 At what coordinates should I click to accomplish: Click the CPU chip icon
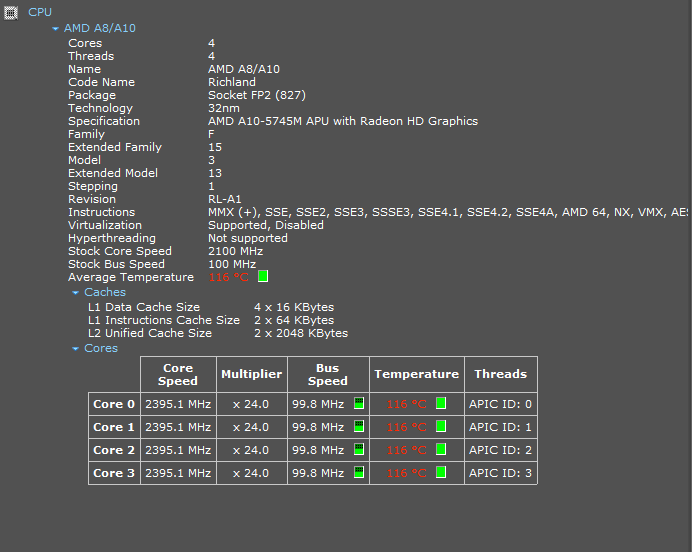[x=11, y=13]
